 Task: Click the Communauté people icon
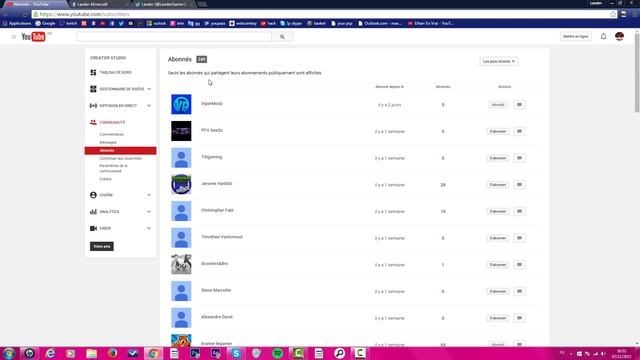[x=93, y=122]
